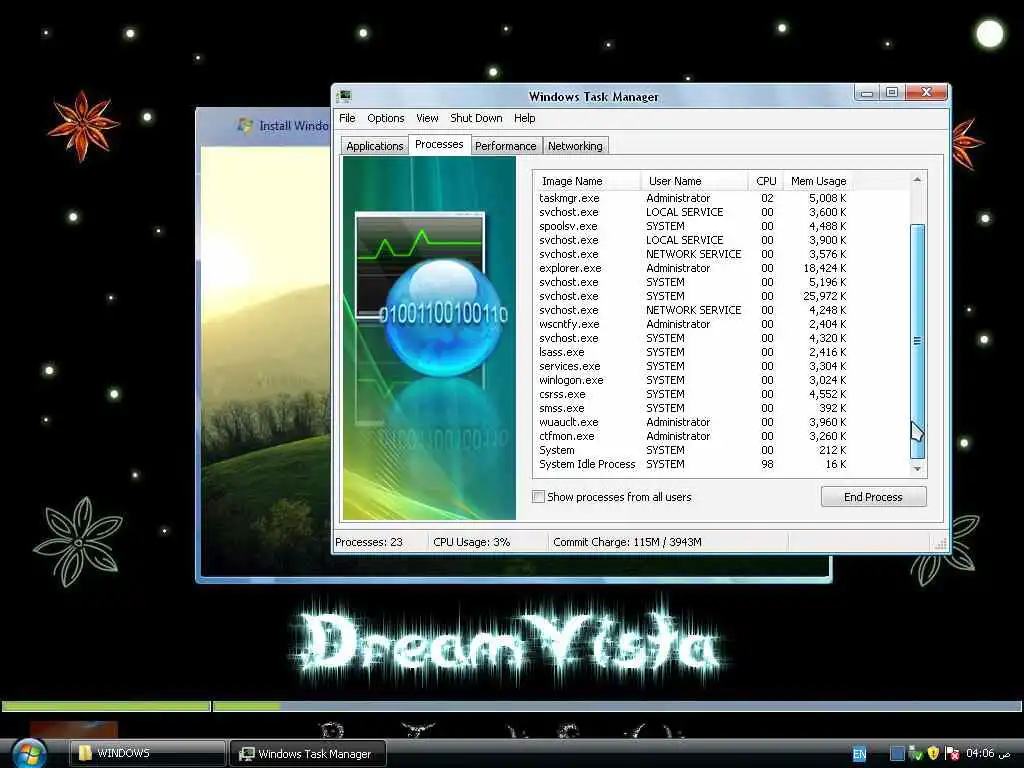Click the EN language indicator in tray
The image size is (1024, 768).
click(859, 754)
